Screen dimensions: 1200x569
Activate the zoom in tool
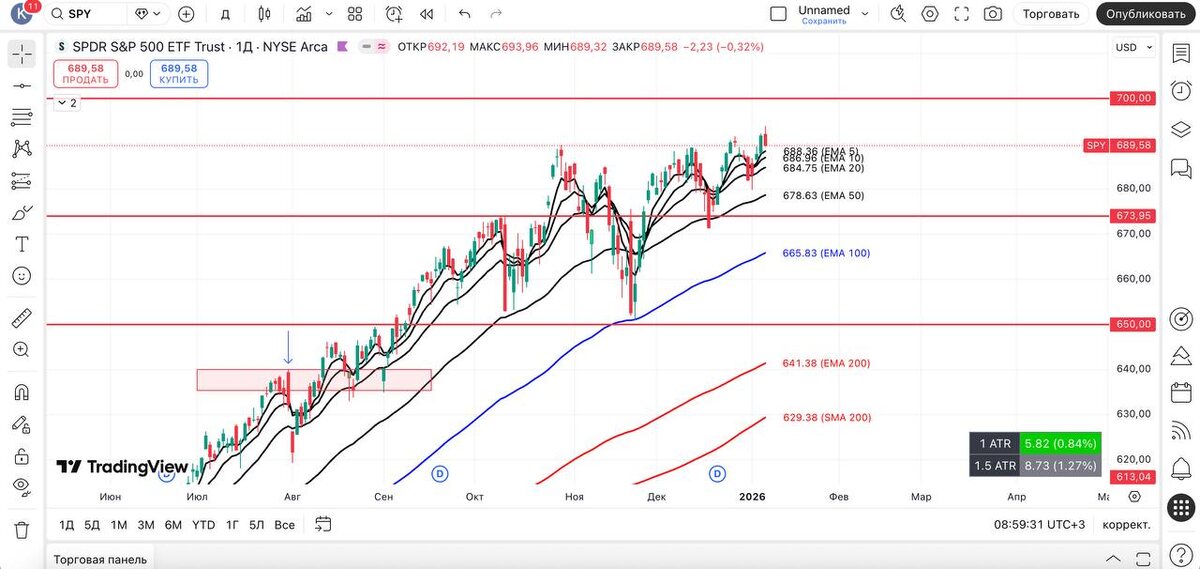(x=21, y=349)
